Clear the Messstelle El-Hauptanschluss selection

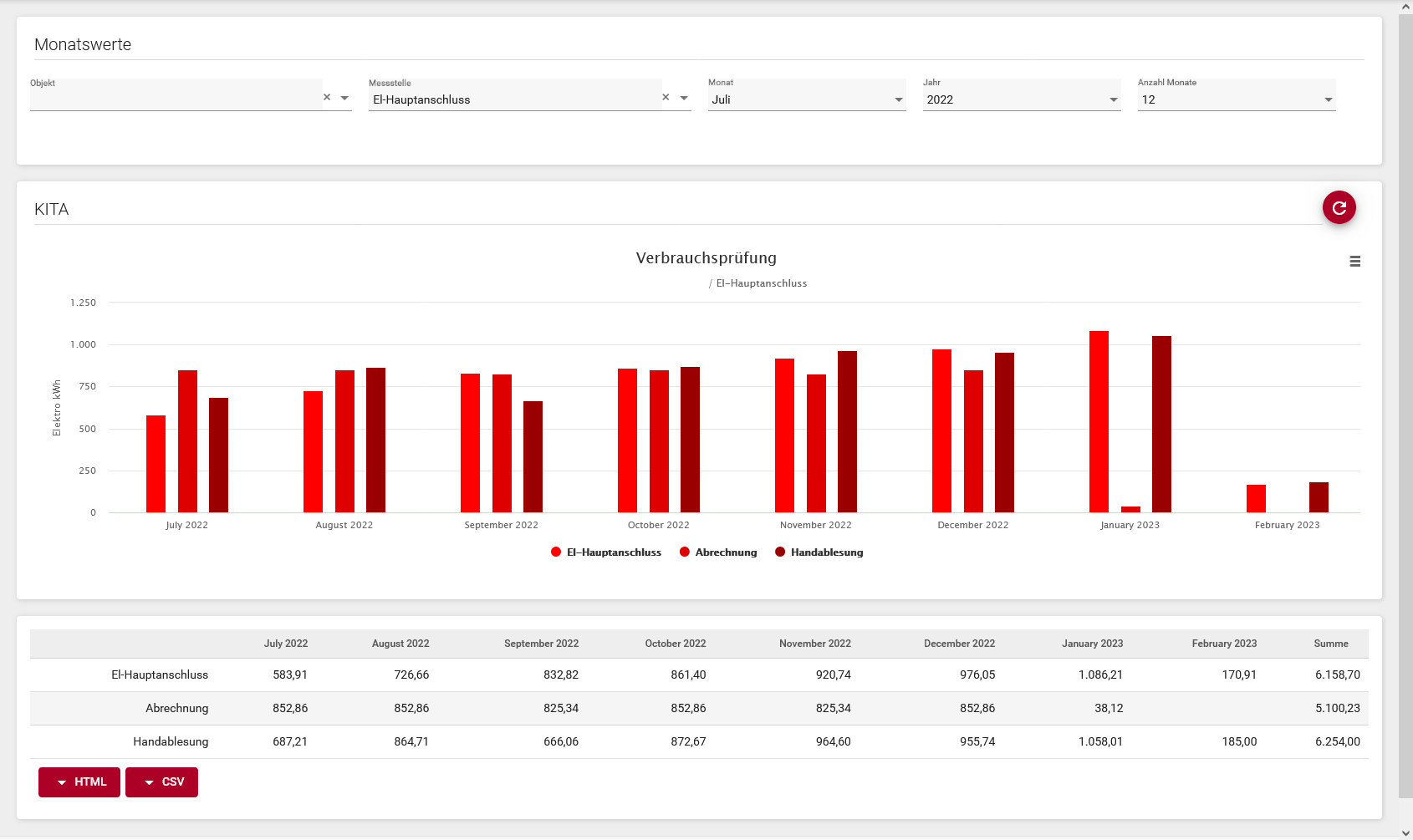click(x=666, y=98)
